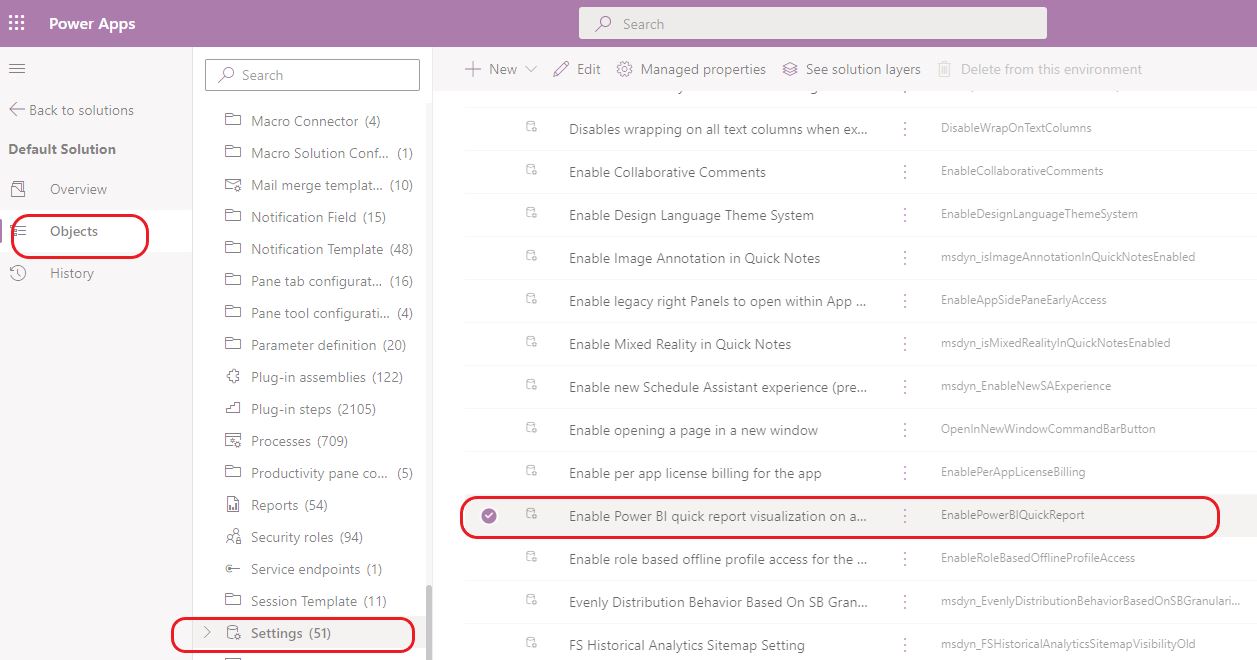Click the Edit pencil icon
1257x660 pixels.
pyautogui.click(x=560, y=69)
